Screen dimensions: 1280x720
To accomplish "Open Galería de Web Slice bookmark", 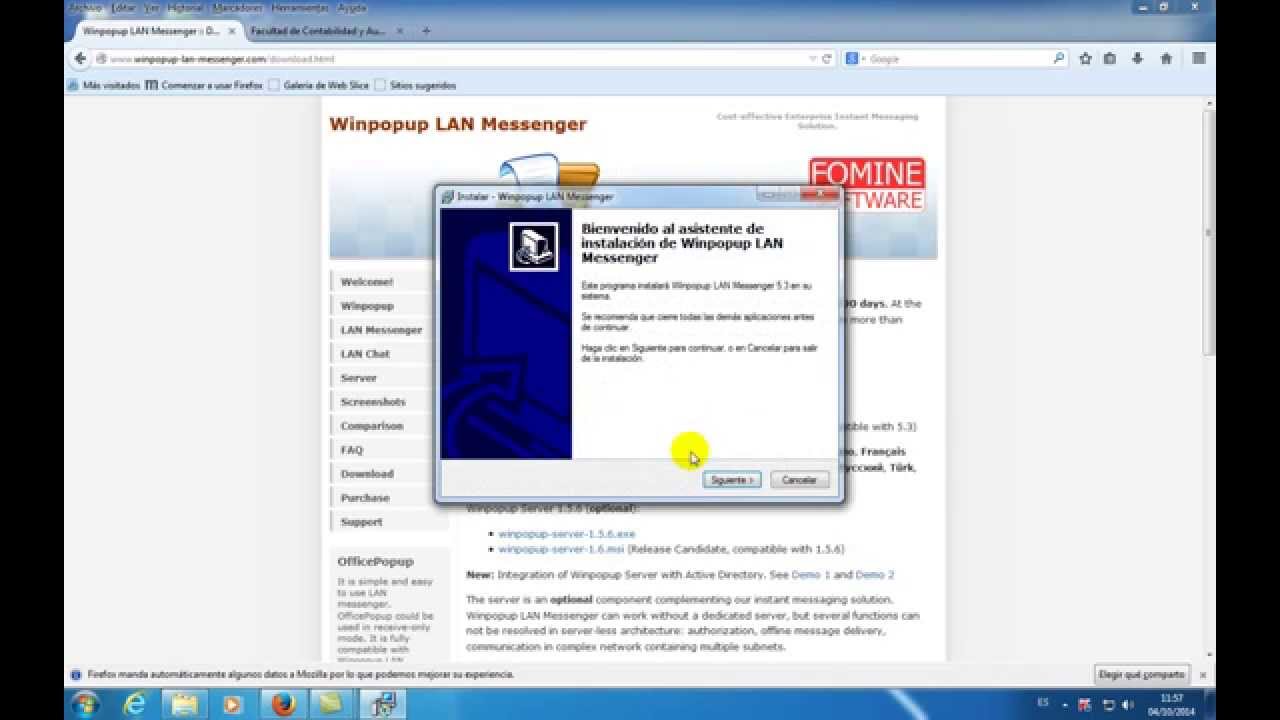I will coord(318,86).
